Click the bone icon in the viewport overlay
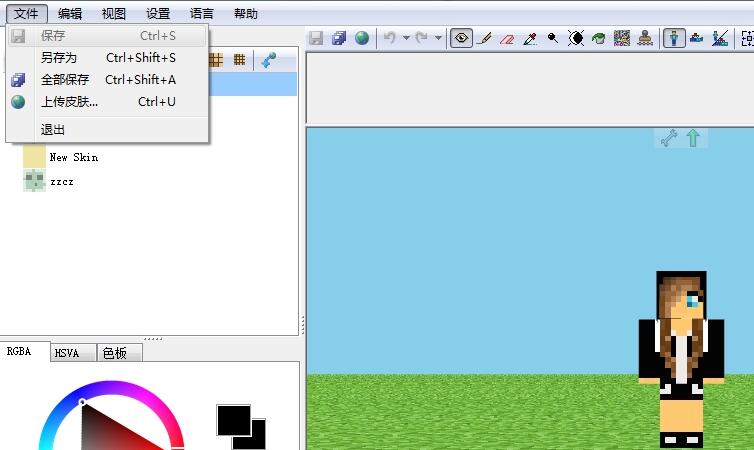The height and width of the screenshot is (450, 754). (669, 138)
